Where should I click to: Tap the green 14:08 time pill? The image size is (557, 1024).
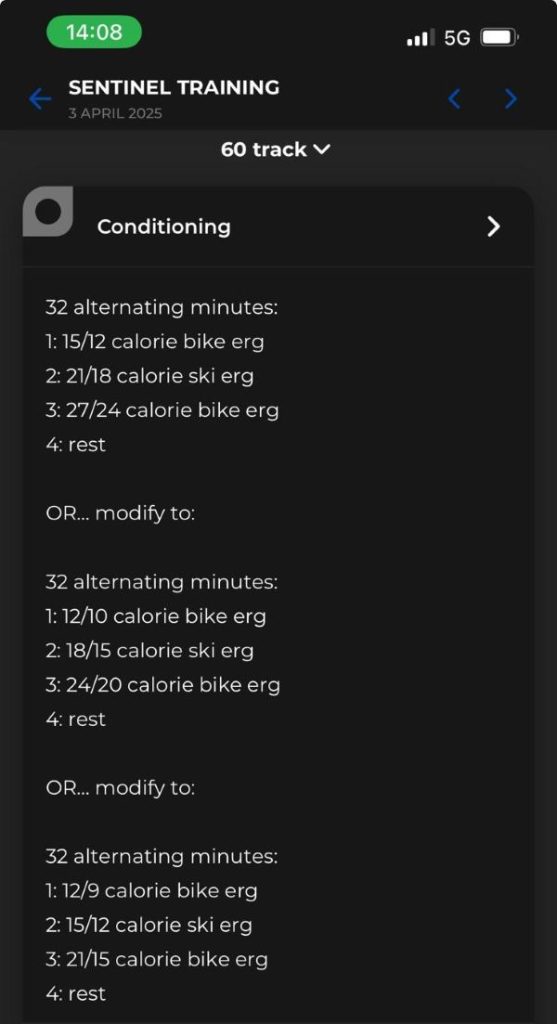94,32
